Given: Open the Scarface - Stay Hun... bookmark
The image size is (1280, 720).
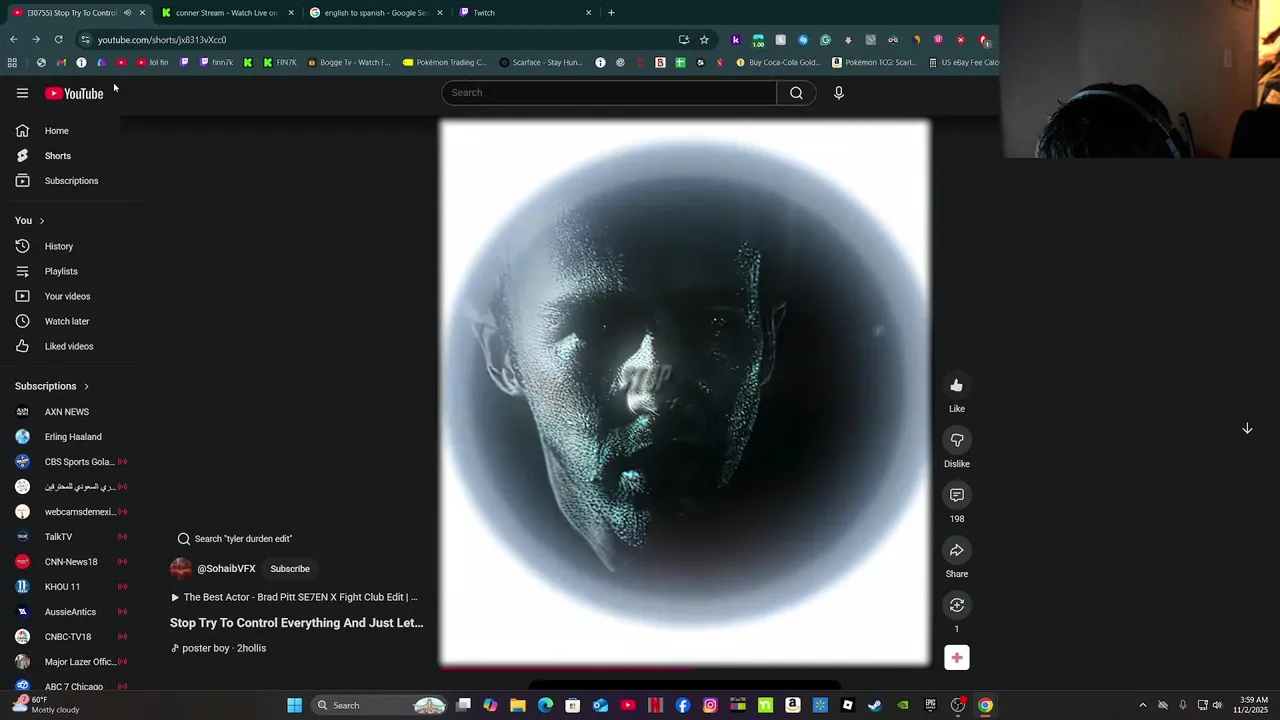Looking at the screenshot, I should point(541,63).
